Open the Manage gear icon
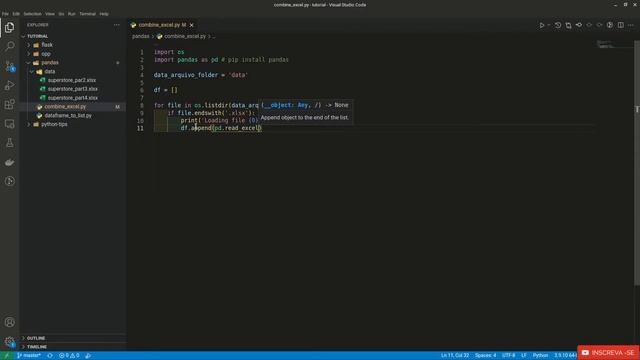640x360 pixels. click(x=9, y=342)
